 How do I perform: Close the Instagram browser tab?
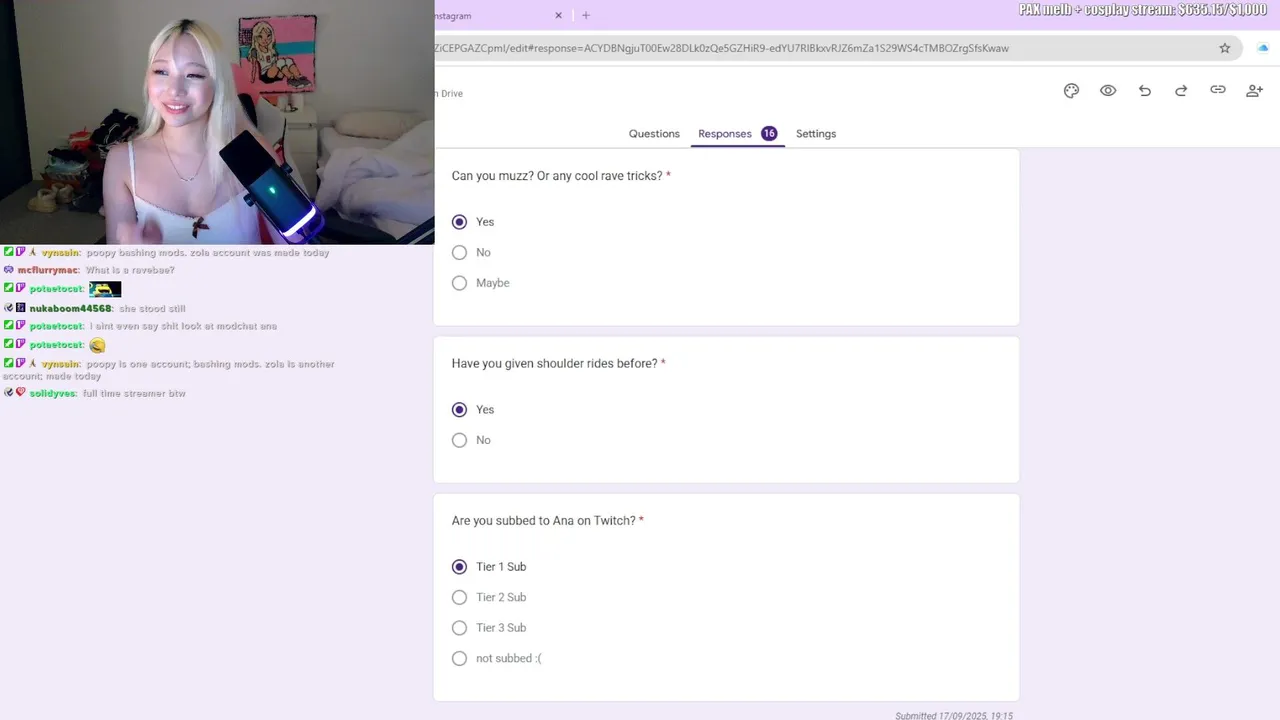point(559,15)
